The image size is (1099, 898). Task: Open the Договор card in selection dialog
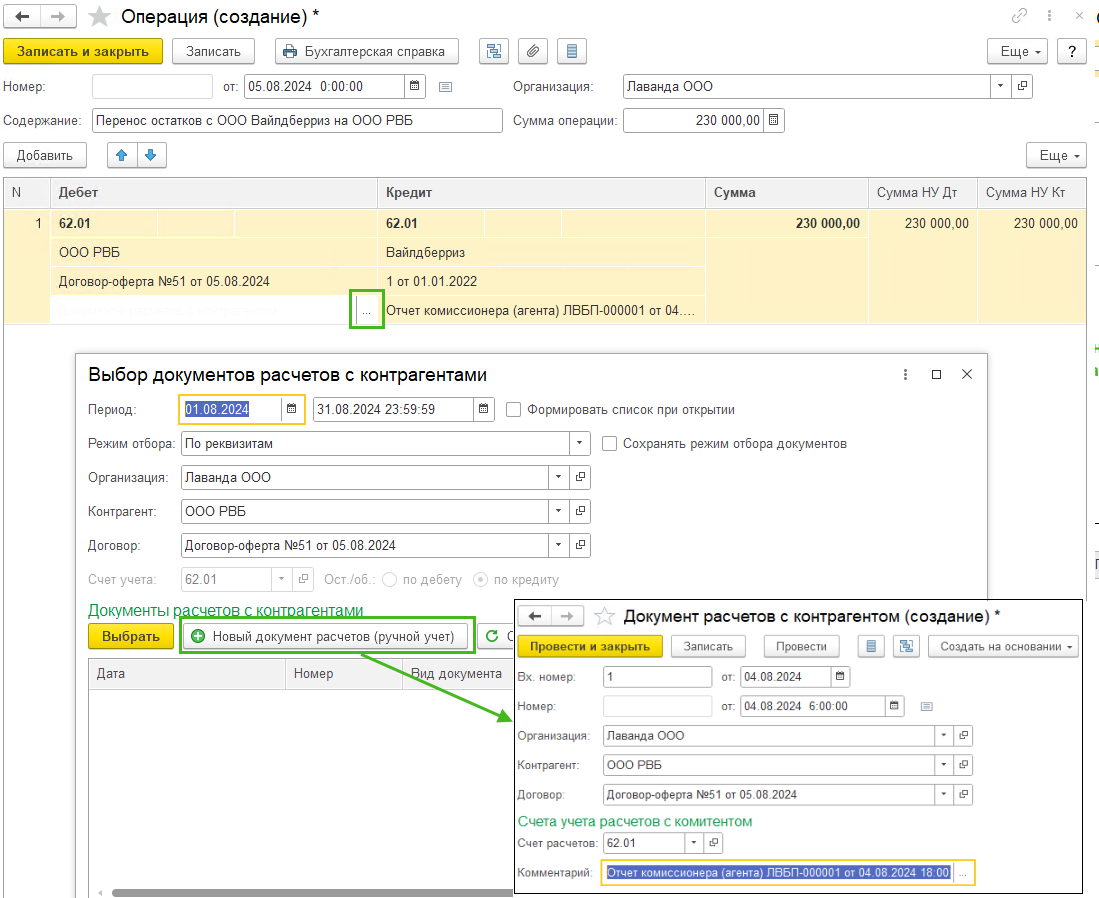coord(580,545)
